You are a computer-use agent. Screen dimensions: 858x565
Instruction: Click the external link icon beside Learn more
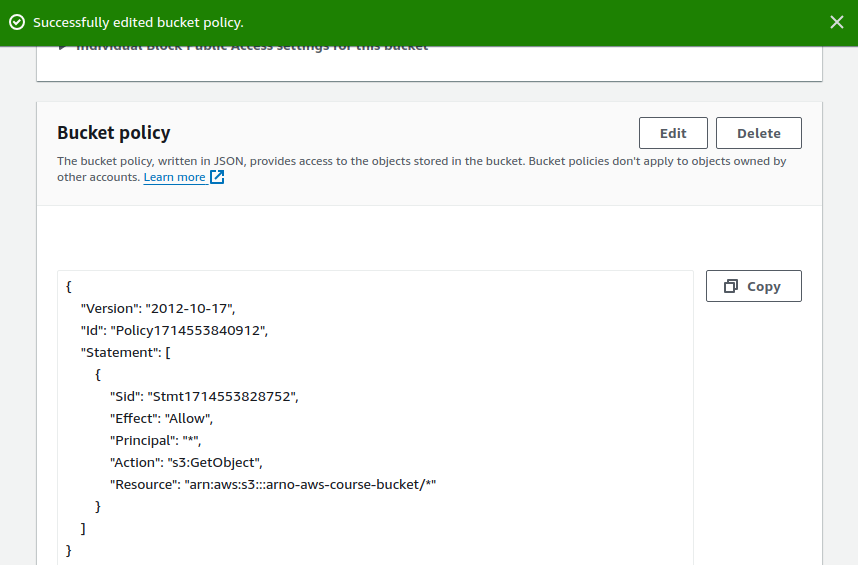click(217, 177)
